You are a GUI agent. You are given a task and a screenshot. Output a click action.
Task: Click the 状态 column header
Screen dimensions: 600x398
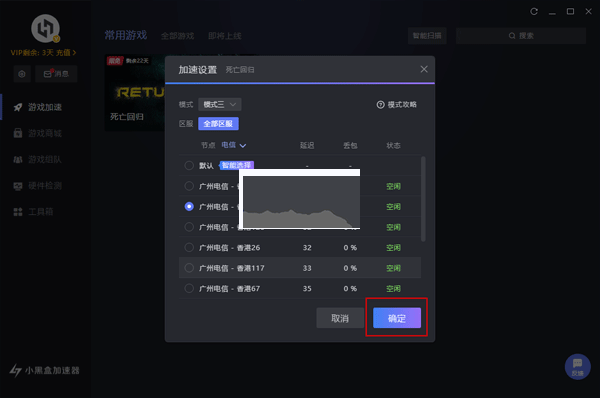point(393,145)
